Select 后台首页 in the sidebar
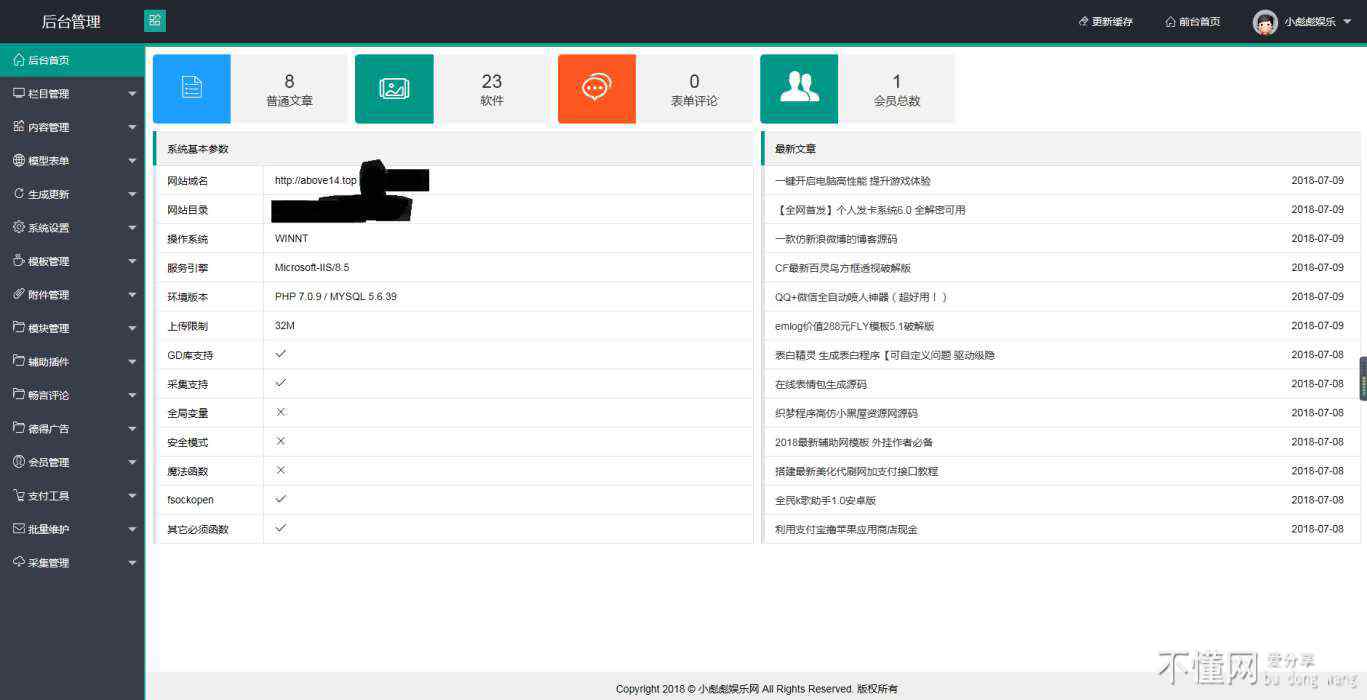 coord(48,60)
